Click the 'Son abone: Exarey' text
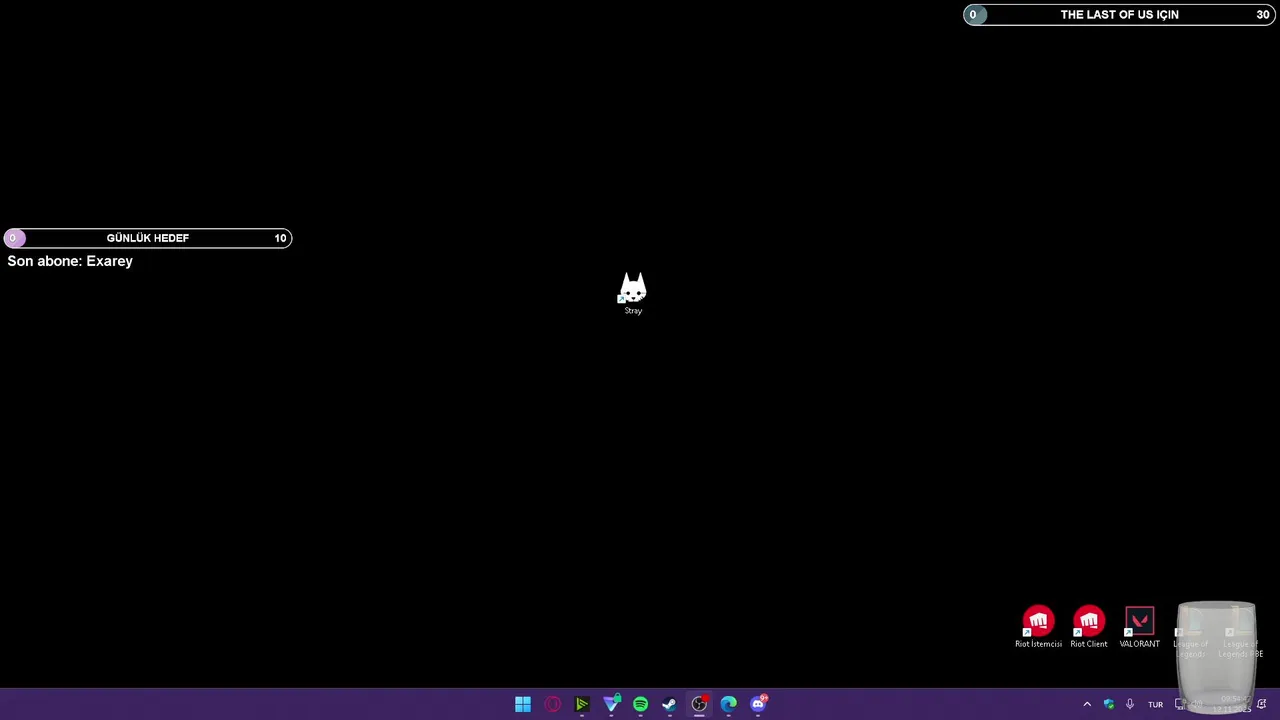The width and height of the screenshot is (1280, 720). click(x=70, y=261)
